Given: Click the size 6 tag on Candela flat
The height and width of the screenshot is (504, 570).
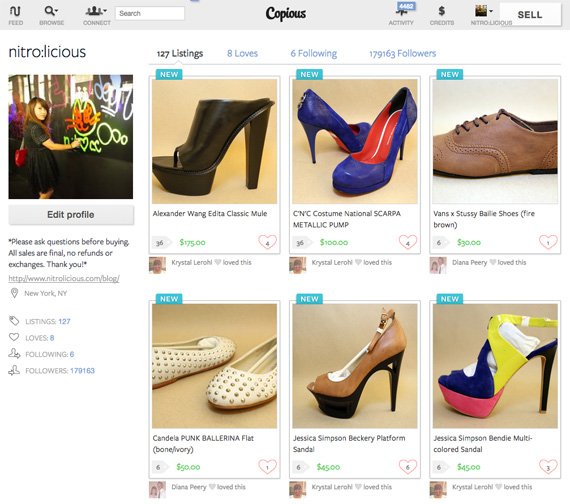Looking at the screenshot, I should pos(160,467).
